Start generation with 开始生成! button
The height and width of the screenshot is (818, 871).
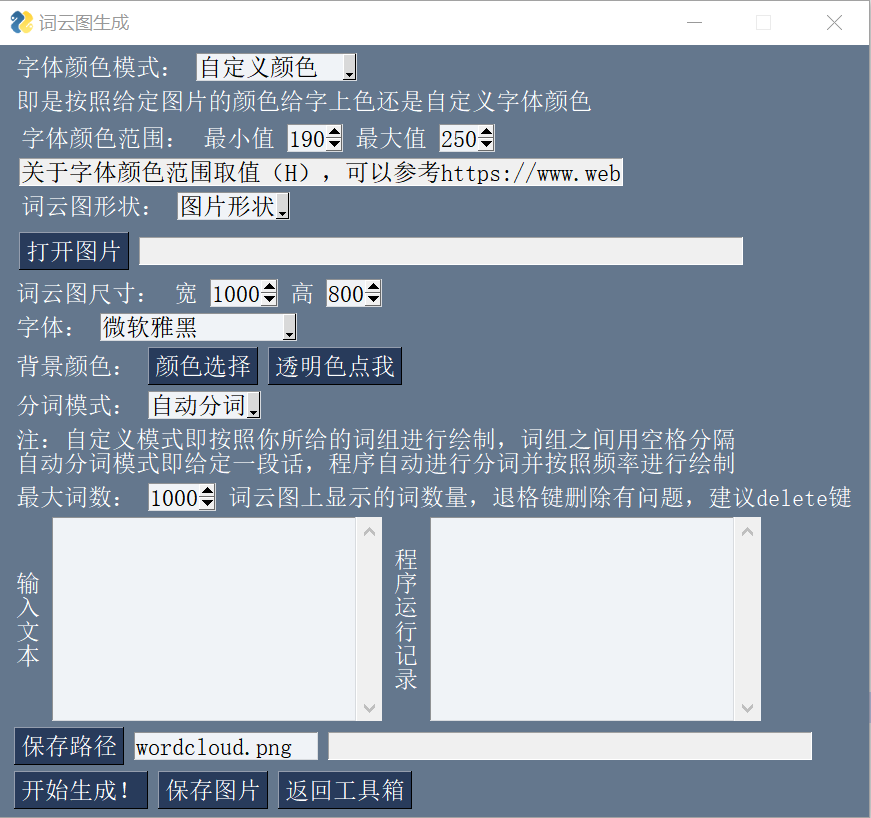coord(81,790)
